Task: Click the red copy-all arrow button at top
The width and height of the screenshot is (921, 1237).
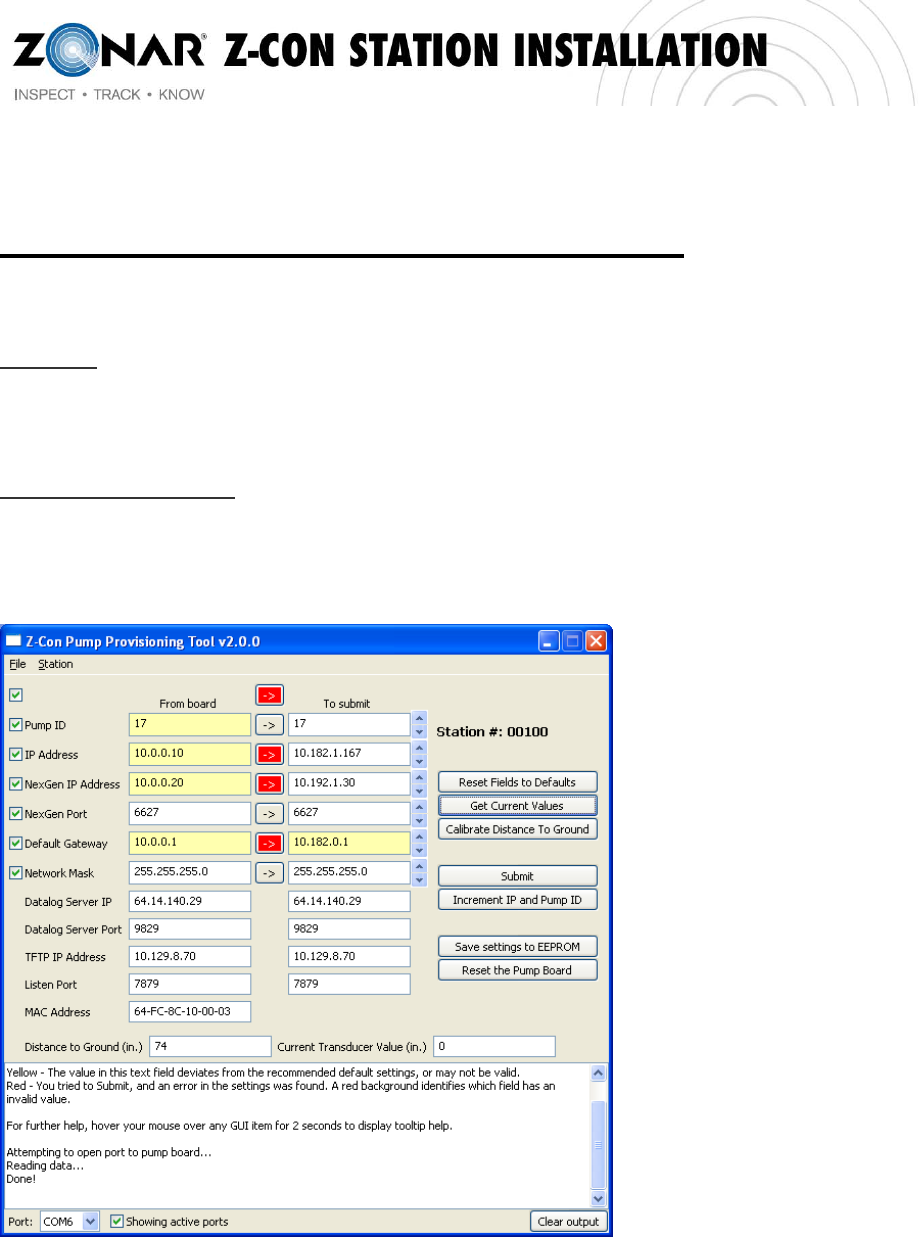Action: (x=270, y=695)
